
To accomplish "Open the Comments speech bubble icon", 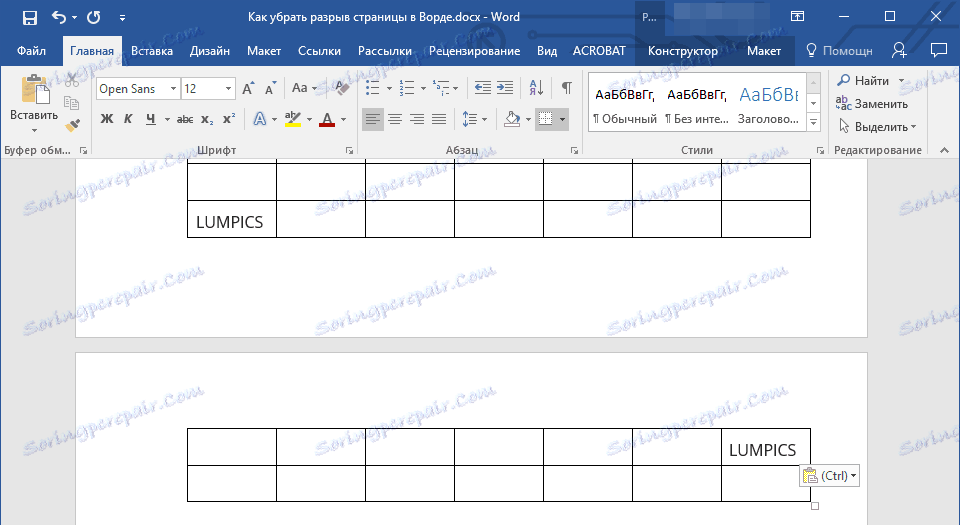I will (x=939, y=50).
